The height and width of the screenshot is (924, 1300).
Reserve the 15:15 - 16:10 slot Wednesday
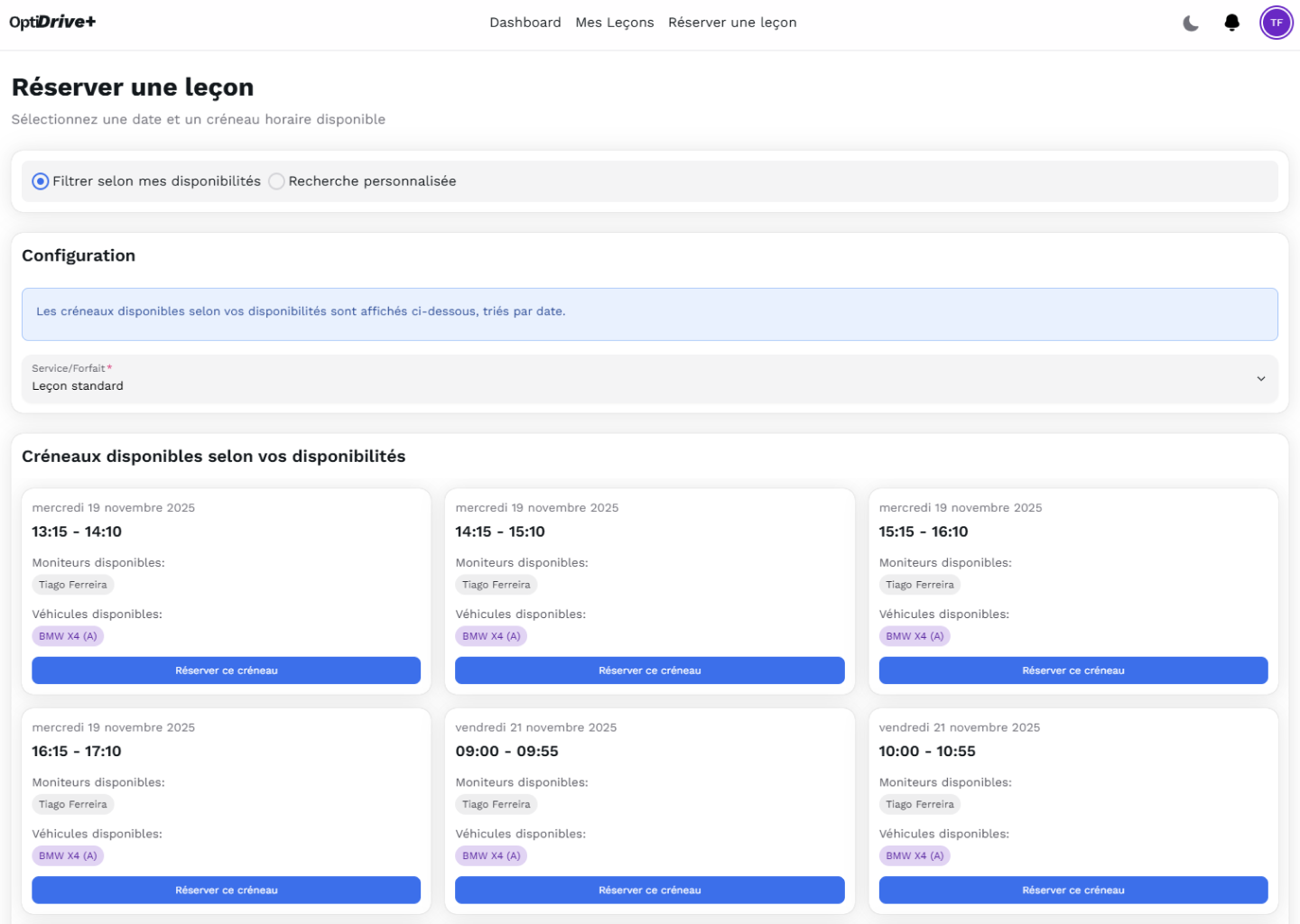tap(1072, 670)
